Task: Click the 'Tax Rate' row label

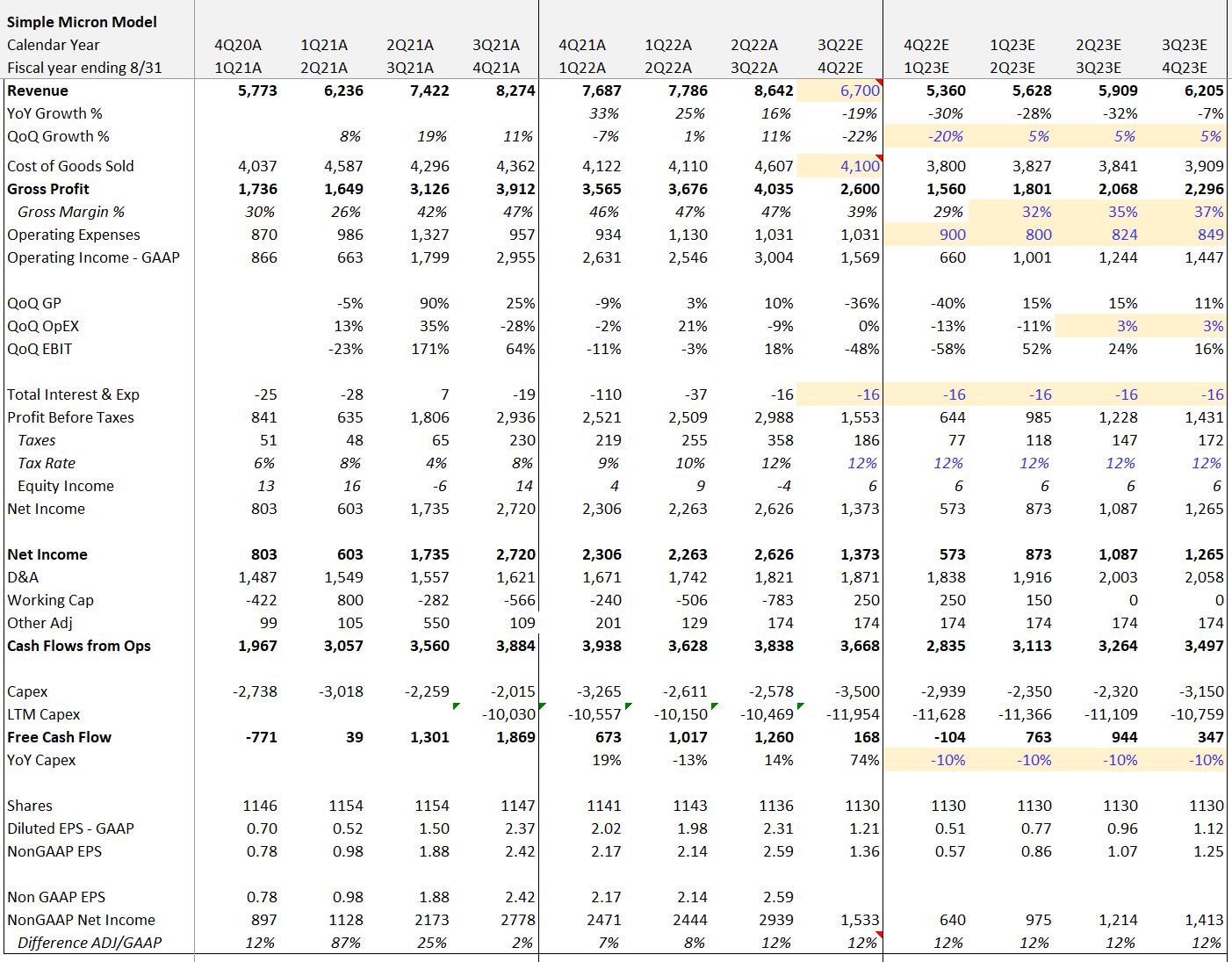Action: [x=47, y=463]
